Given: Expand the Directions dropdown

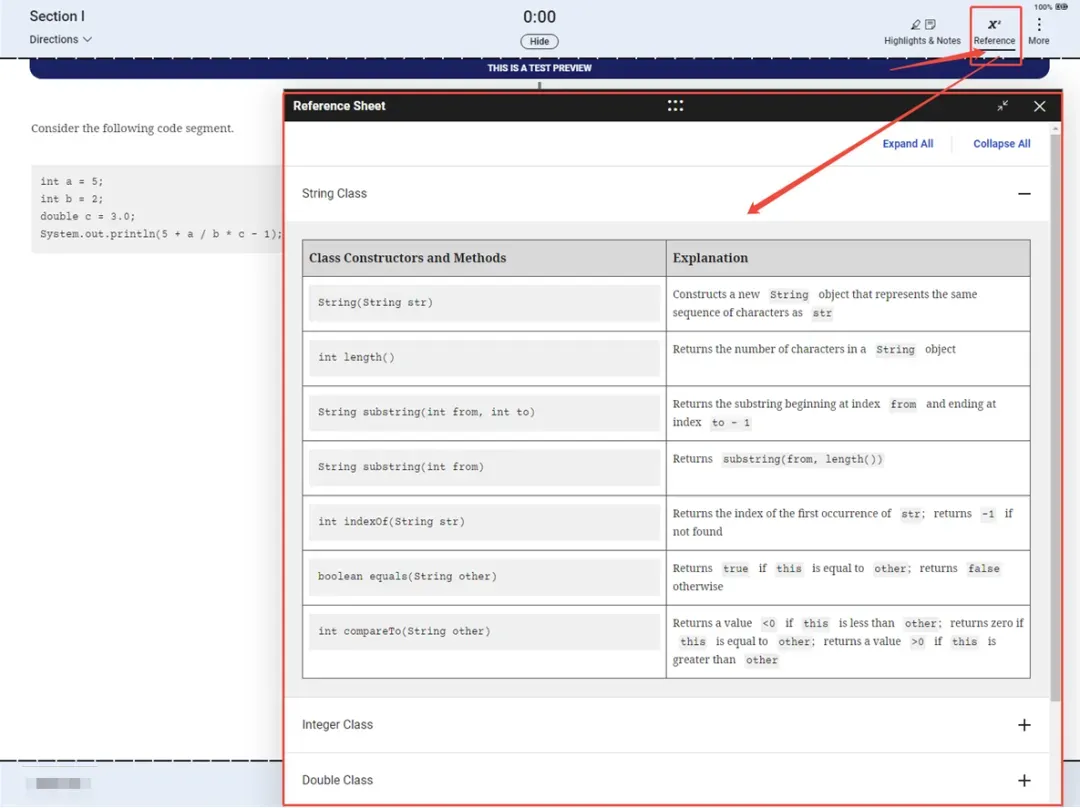Looking at the screenshot, I should pos(61,39).
